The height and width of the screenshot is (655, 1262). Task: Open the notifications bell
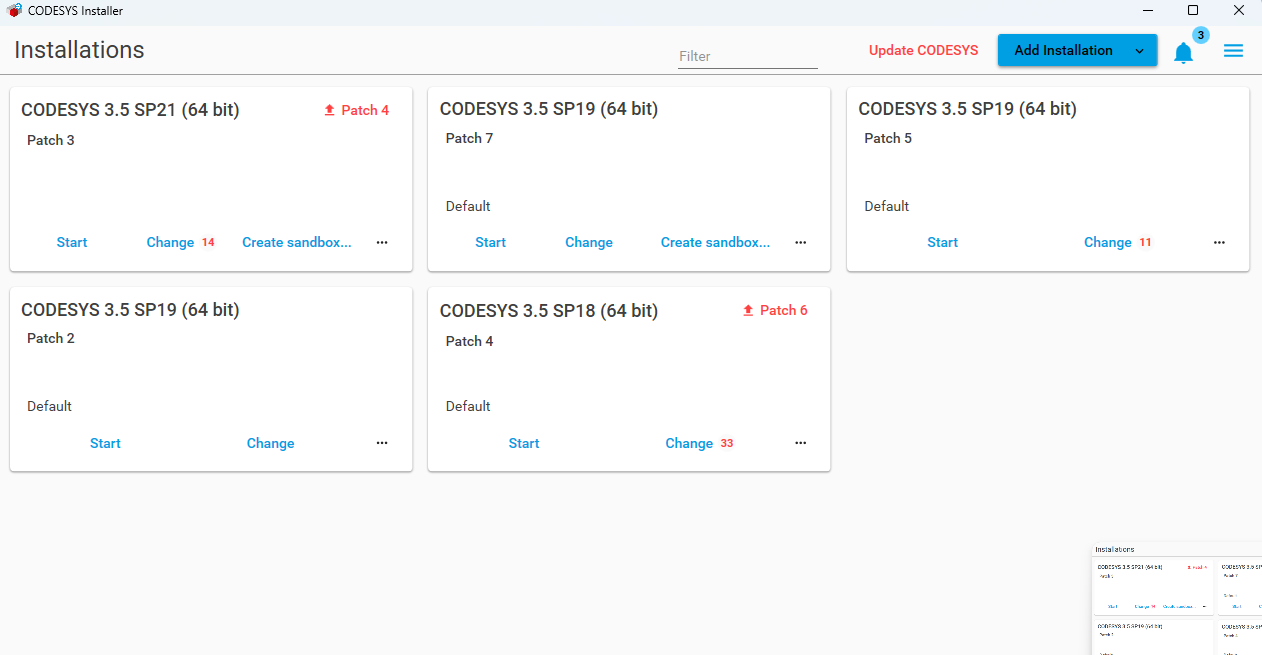(1183, 52)
